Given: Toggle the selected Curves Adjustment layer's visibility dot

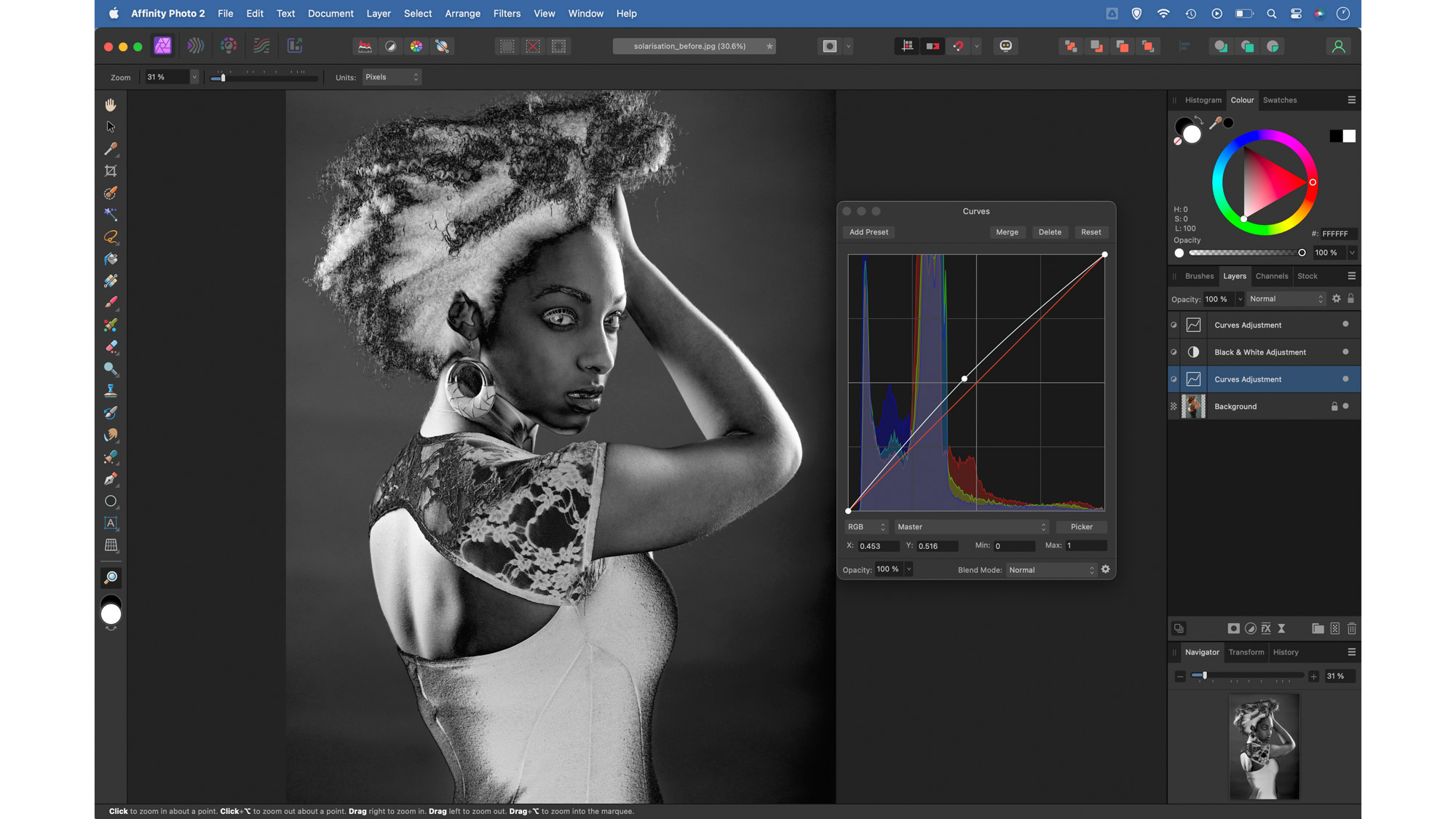Looking at the screenshot, I should coord(1345,379).
